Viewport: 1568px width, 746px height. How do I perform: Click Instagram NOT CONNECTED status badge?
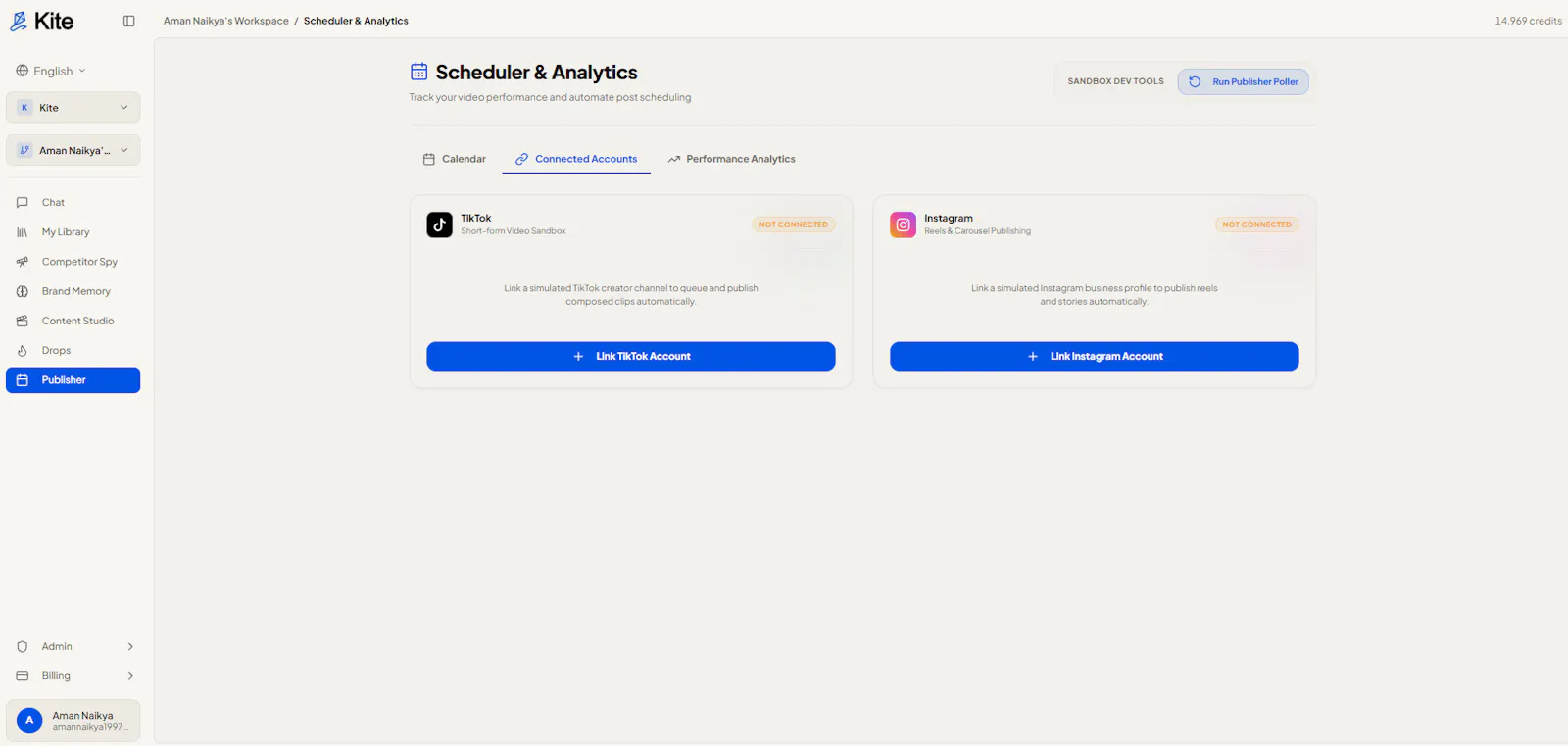point(1257,224)
